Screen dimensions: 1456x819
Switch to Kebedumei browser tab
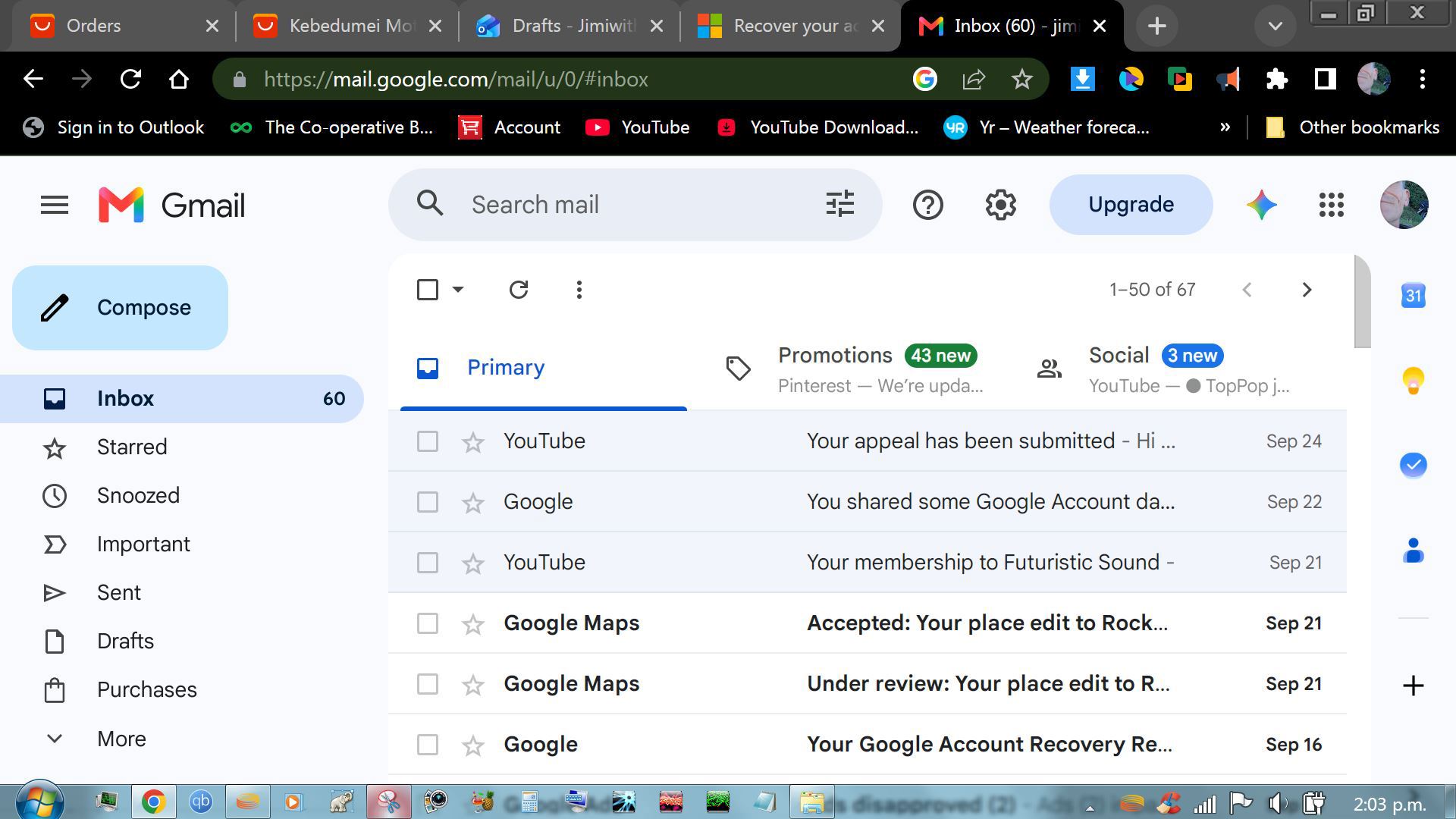pos(347,27)
